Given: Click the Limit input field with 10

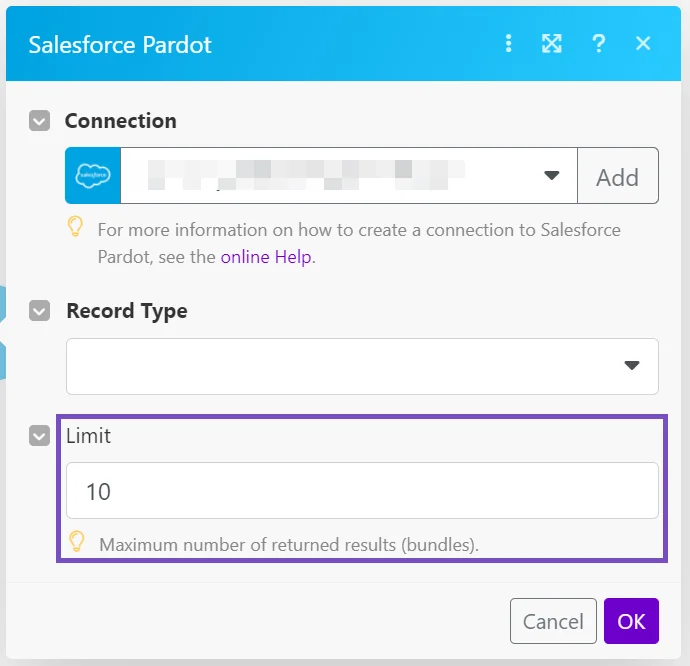Looking at the screenshot, I should (362, 491).
